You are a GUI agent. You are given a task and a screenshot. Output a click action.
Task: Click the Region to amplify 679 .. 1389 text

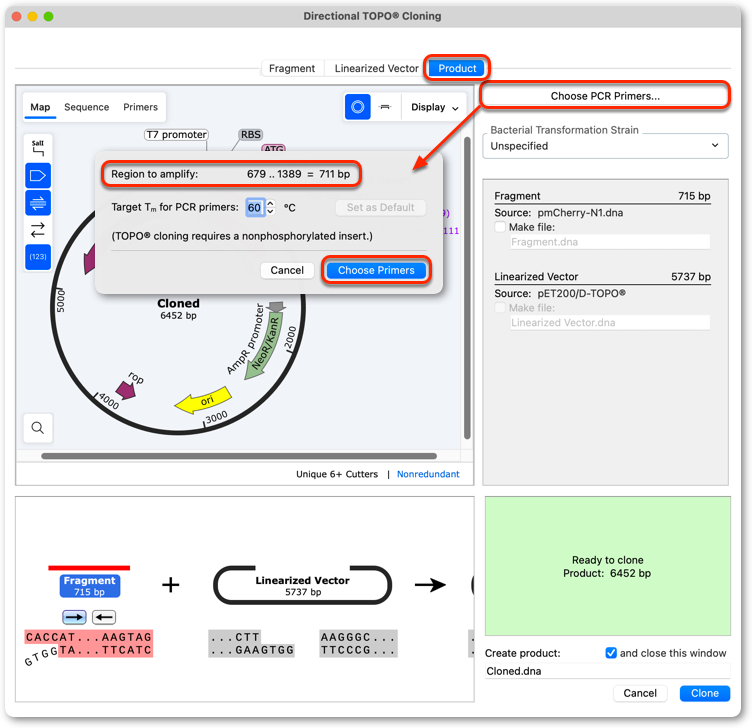point(230,174)
